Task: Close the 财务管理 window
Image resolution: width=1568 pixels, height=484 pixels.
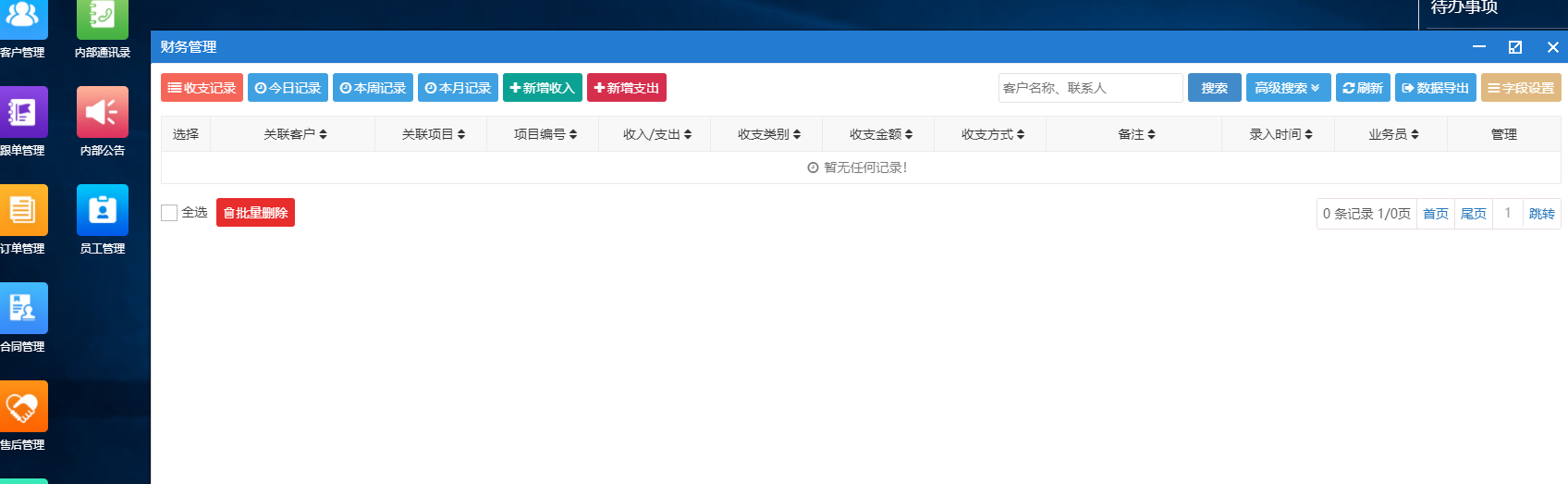Action: coord(1553,47)
